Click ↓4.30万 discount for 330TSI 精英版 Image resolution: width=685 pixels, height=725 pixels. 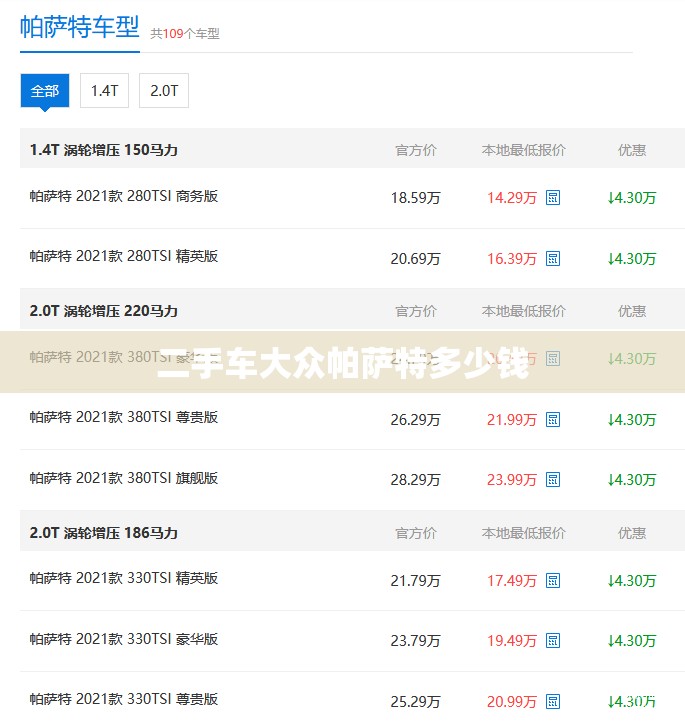[x=632, y=580]
